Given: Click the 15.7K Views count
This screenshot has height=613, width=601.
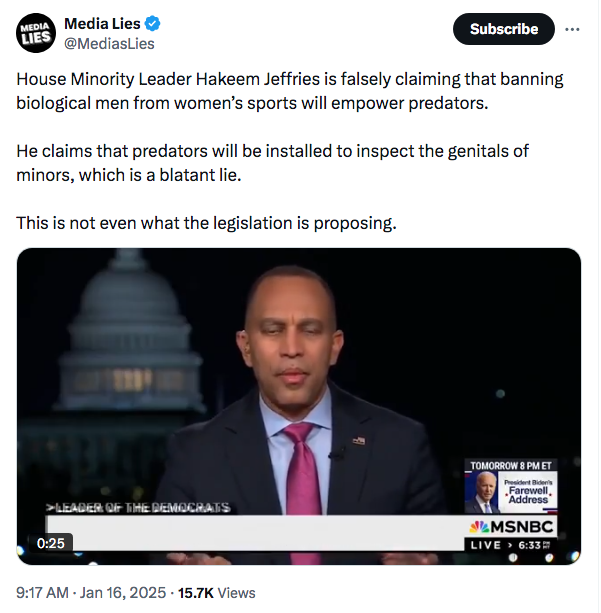Looking at the screenshot, I should point(217,593).
